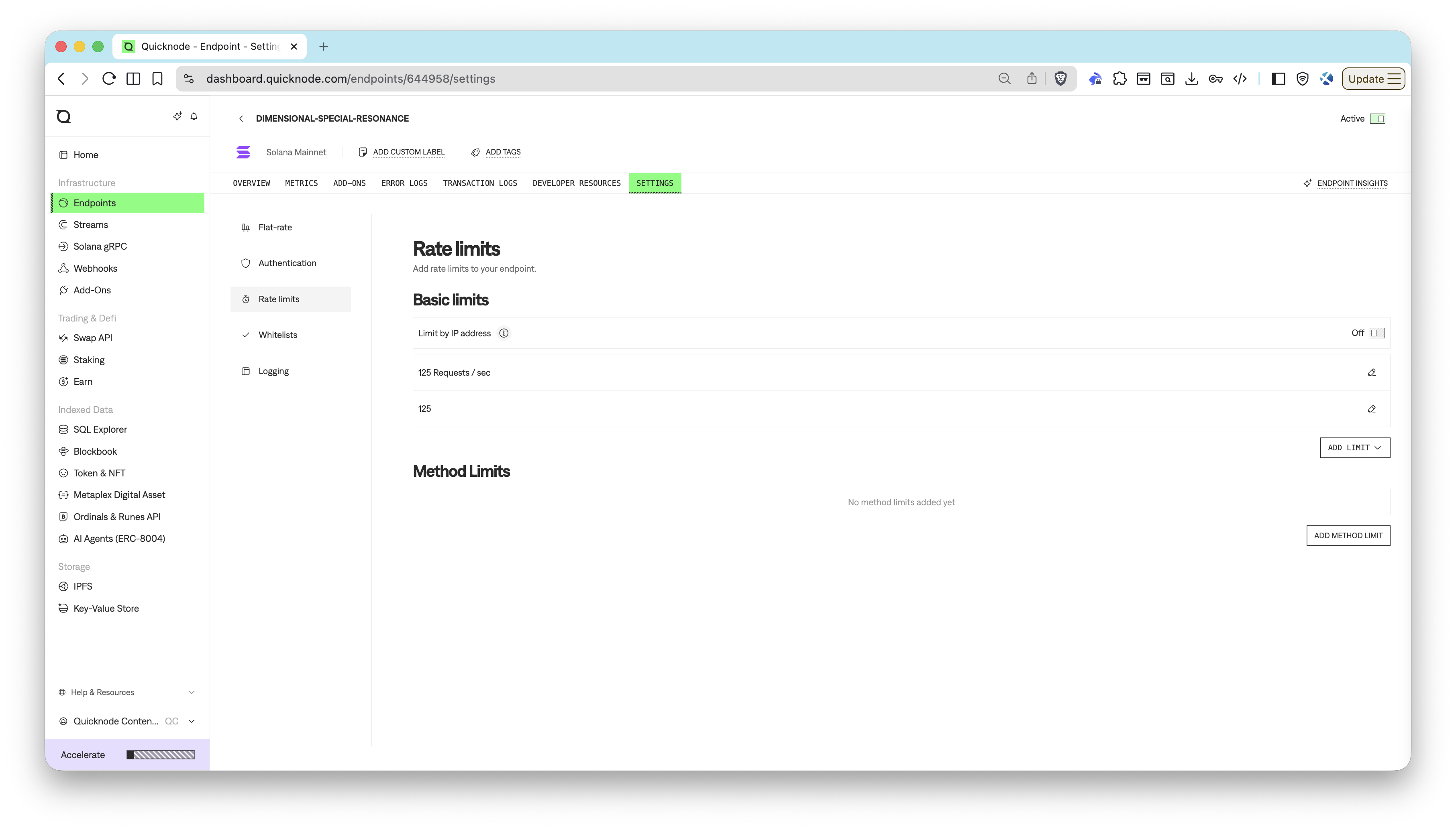Click the browser zoom magnifier icon
The width and height of the screenshot is (1456, 830).
tap(1004, 79)
